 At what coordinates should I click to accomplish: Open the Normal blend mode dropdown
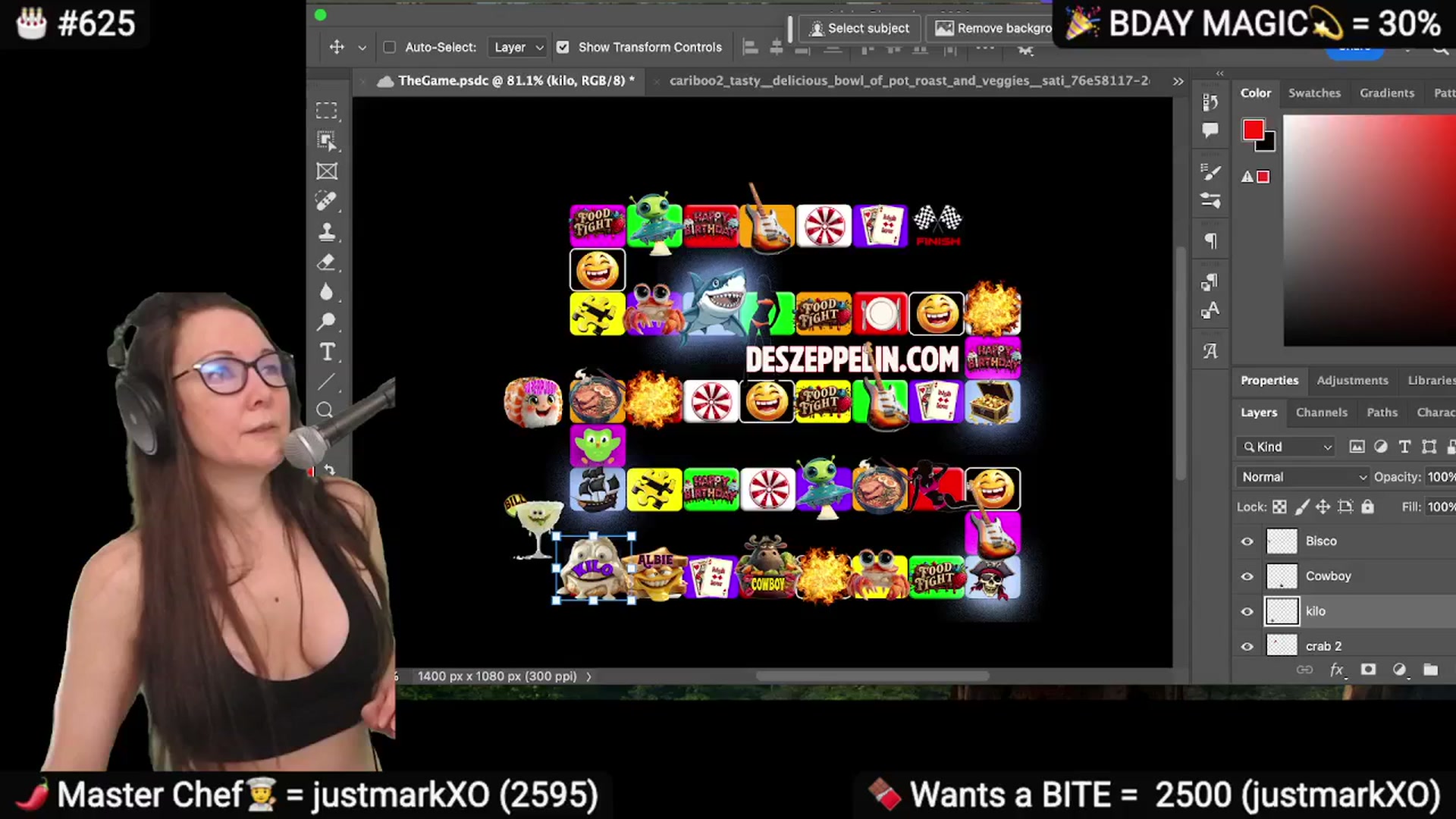point(1304,477)
